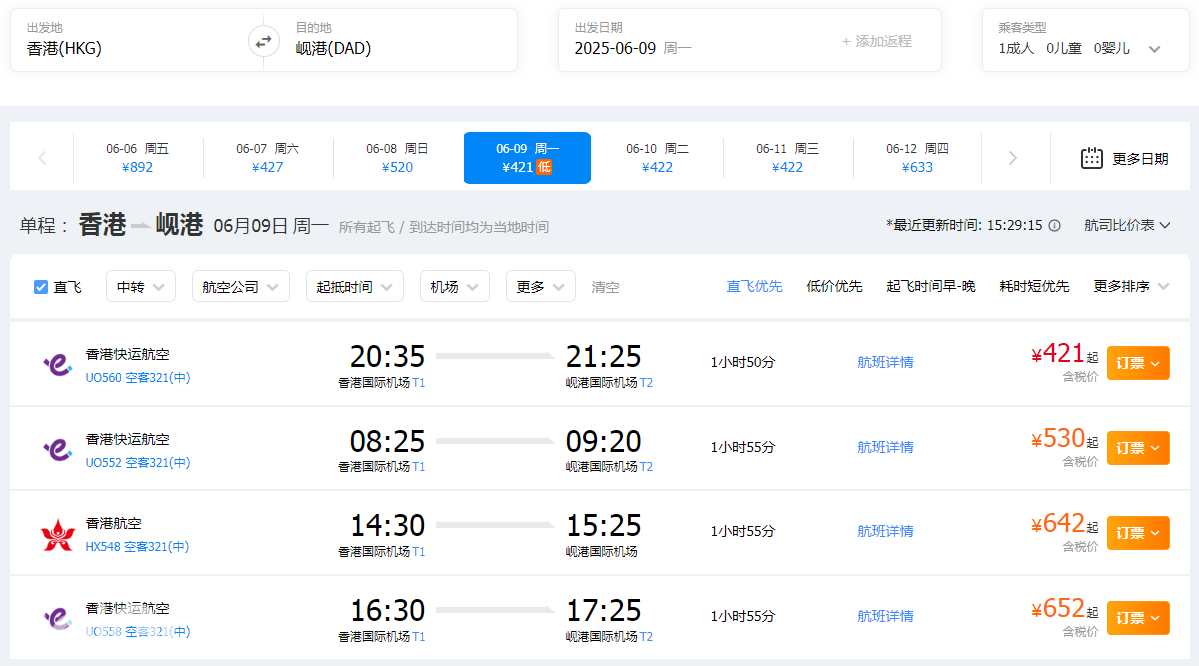Expand the 中转 transfer filter dropdown
The width and height of the screenshot is (1199, 666).
tap(141, 287)
